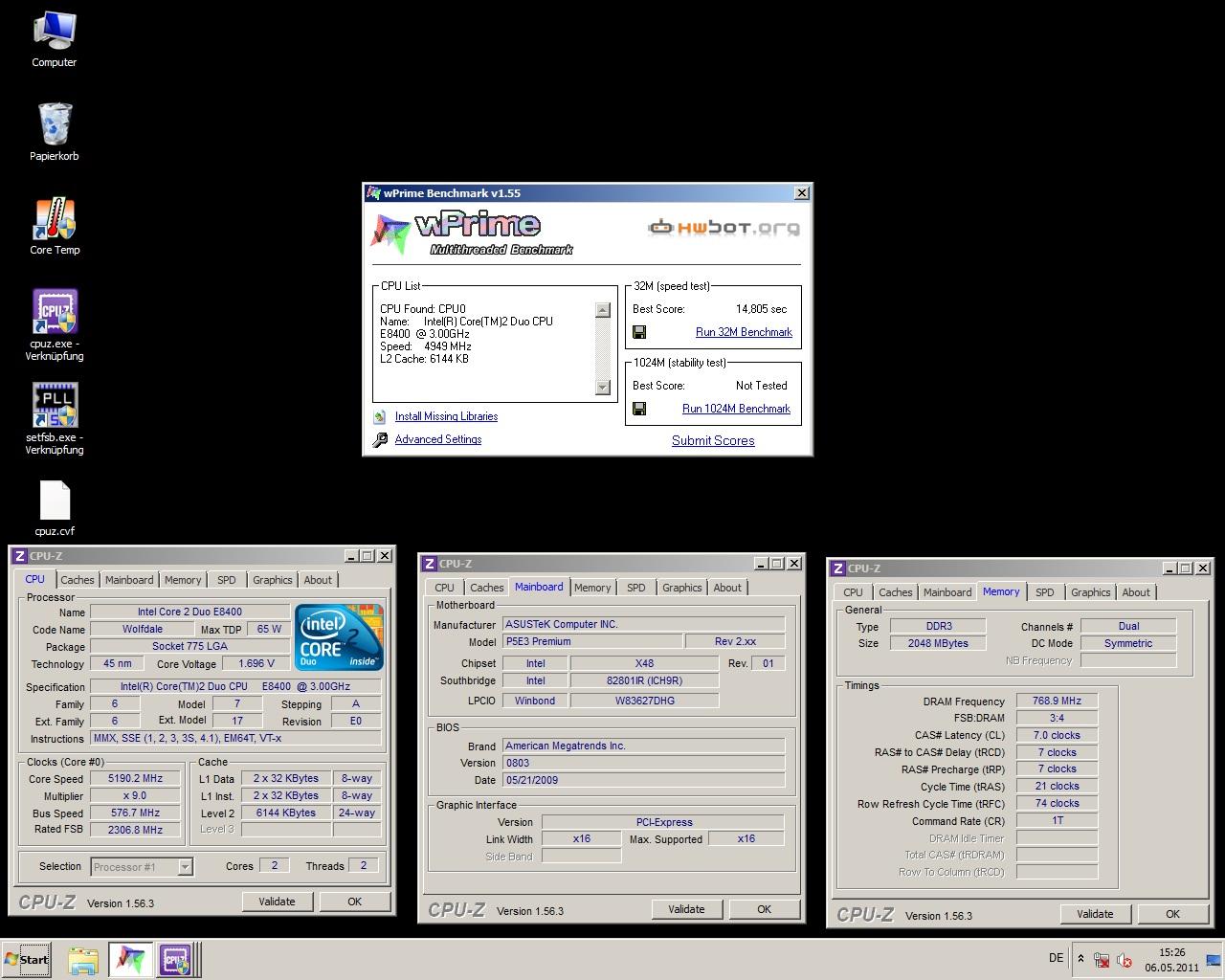Open the Advanced Settings link

click(x=438, y=440)
